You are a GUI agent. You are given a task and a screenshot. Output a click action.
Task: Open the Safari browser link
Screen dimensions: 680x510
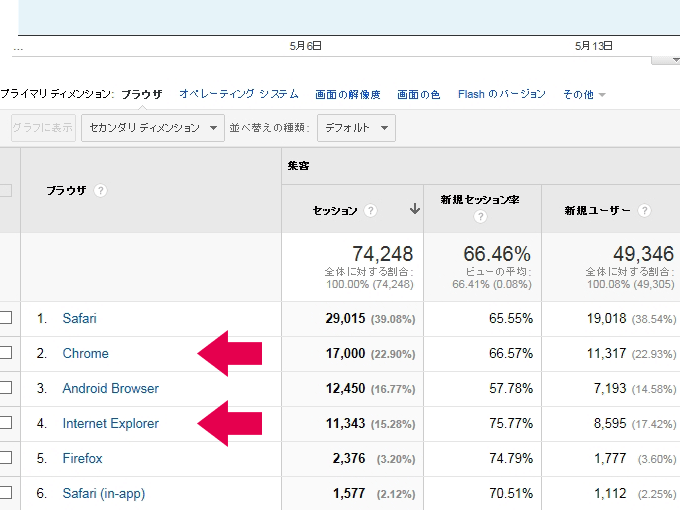(79, 318)
